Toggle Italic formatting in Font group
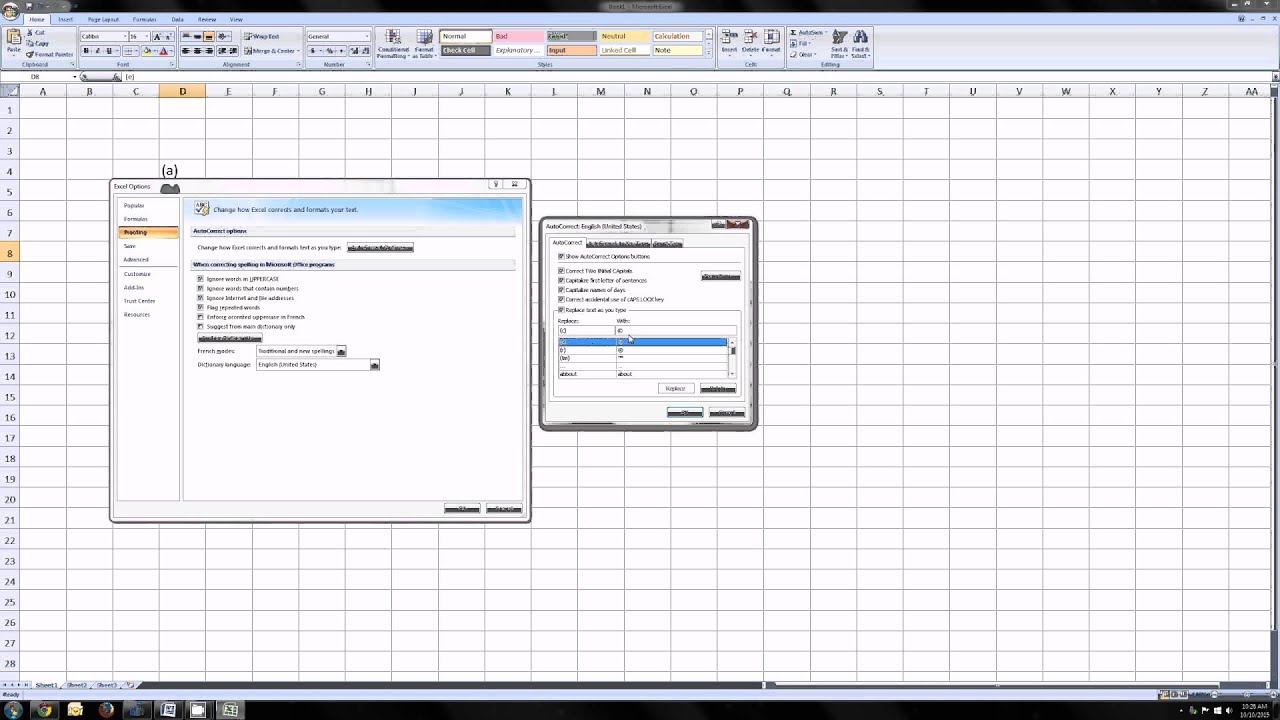Image resolution: width=1280 pixels, height=720 pixels. pyautogui.click(x=97, y=51)
